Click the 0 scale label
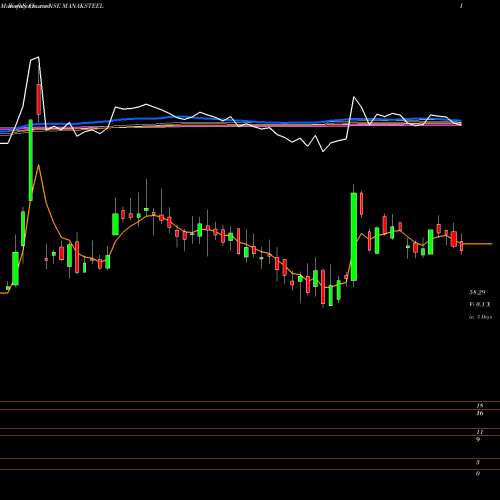The width and height of the screenshot is (500, 500). point(478,473)
